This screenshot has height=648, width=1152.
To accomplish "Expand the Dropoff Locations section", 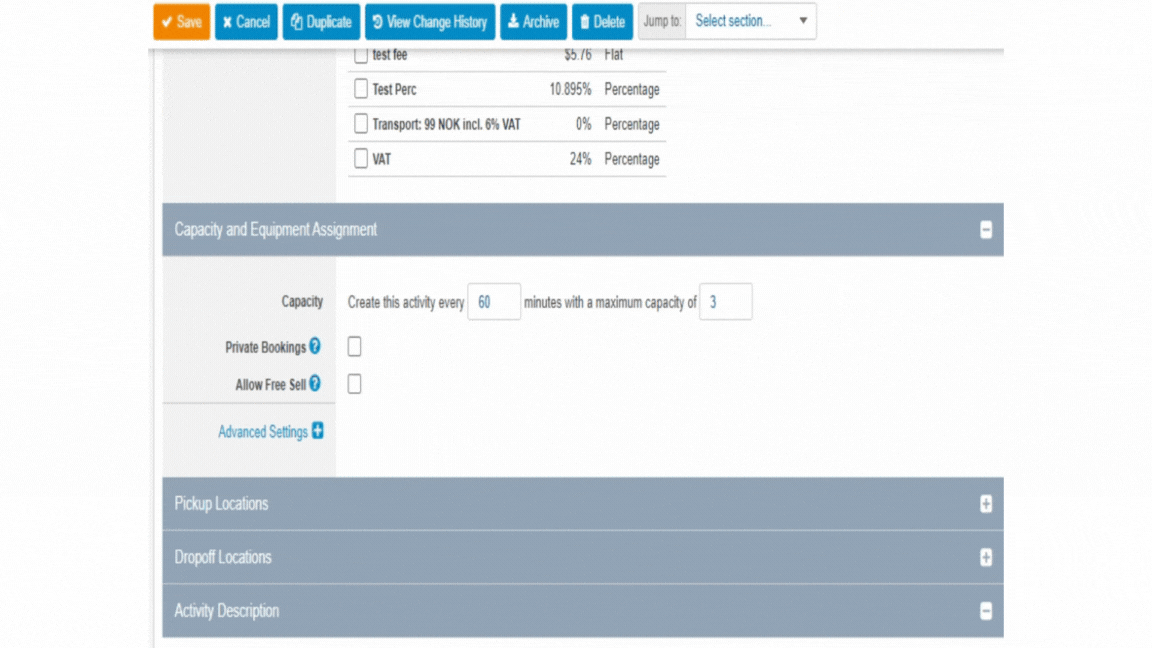I will pos(986,558).
